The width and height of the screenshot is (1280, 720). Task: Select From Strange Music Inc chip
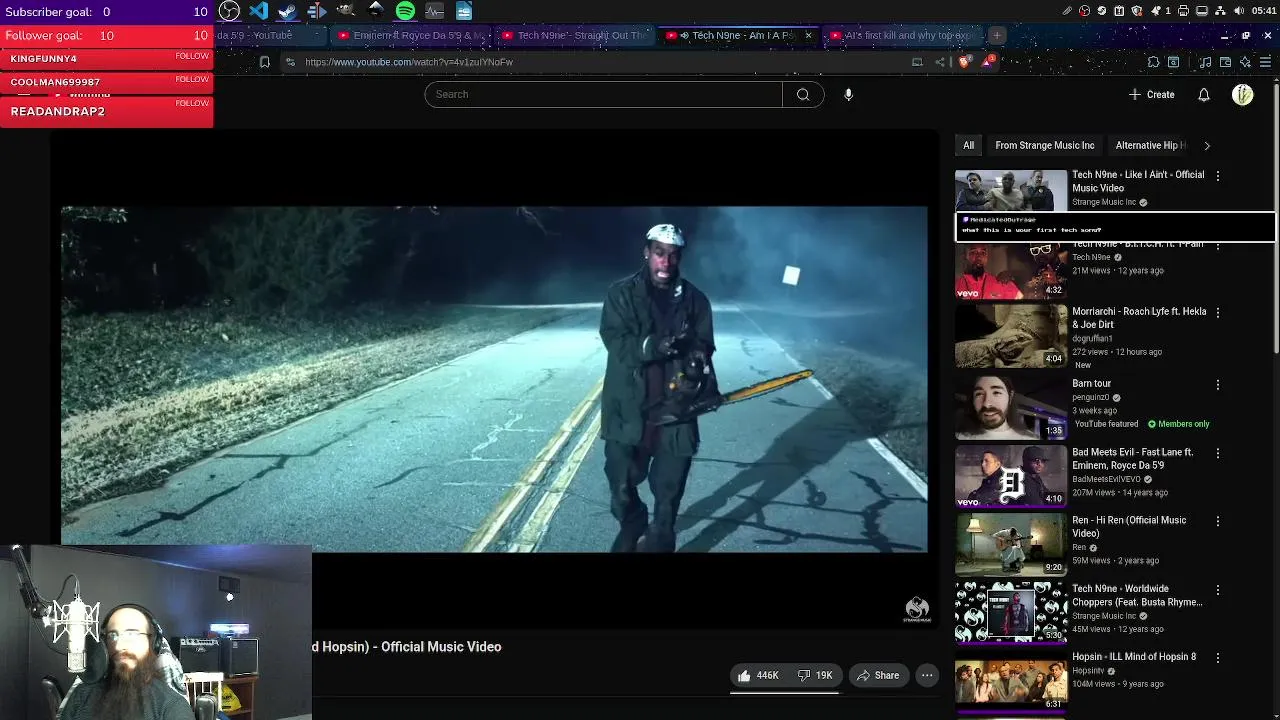1045,145
